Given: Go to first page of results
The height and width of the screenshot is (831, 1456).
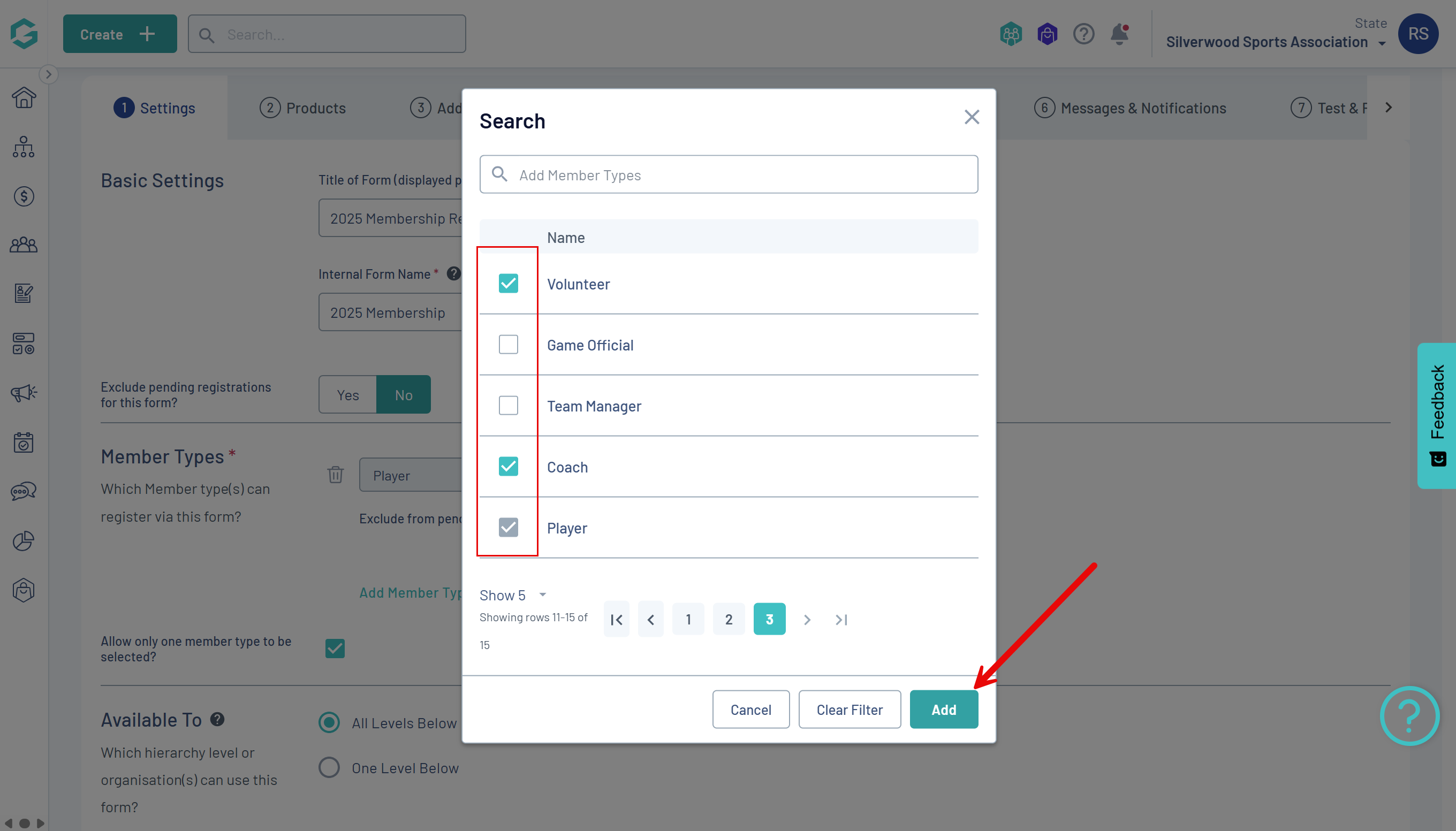Looking at the screenshot, I should point(616,619).
